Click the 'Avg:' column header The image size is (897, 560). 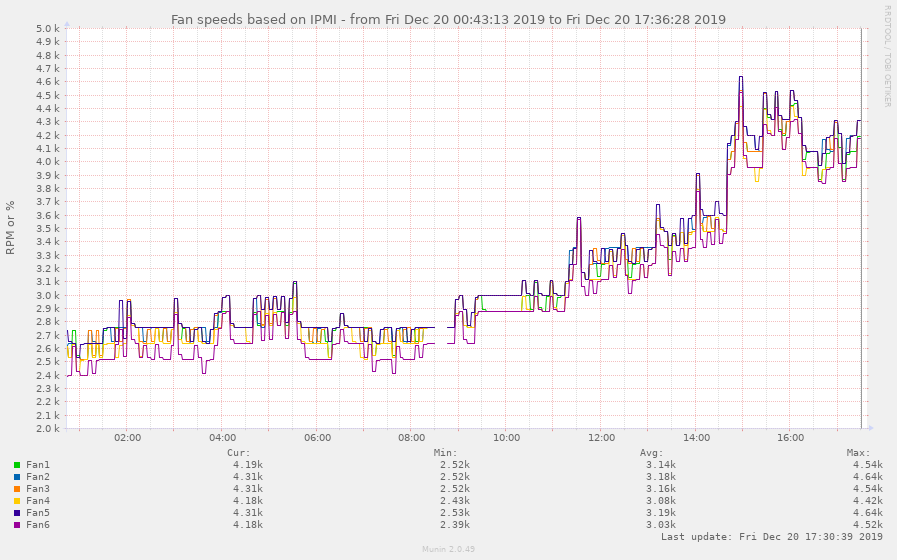[x=652, y=452]
